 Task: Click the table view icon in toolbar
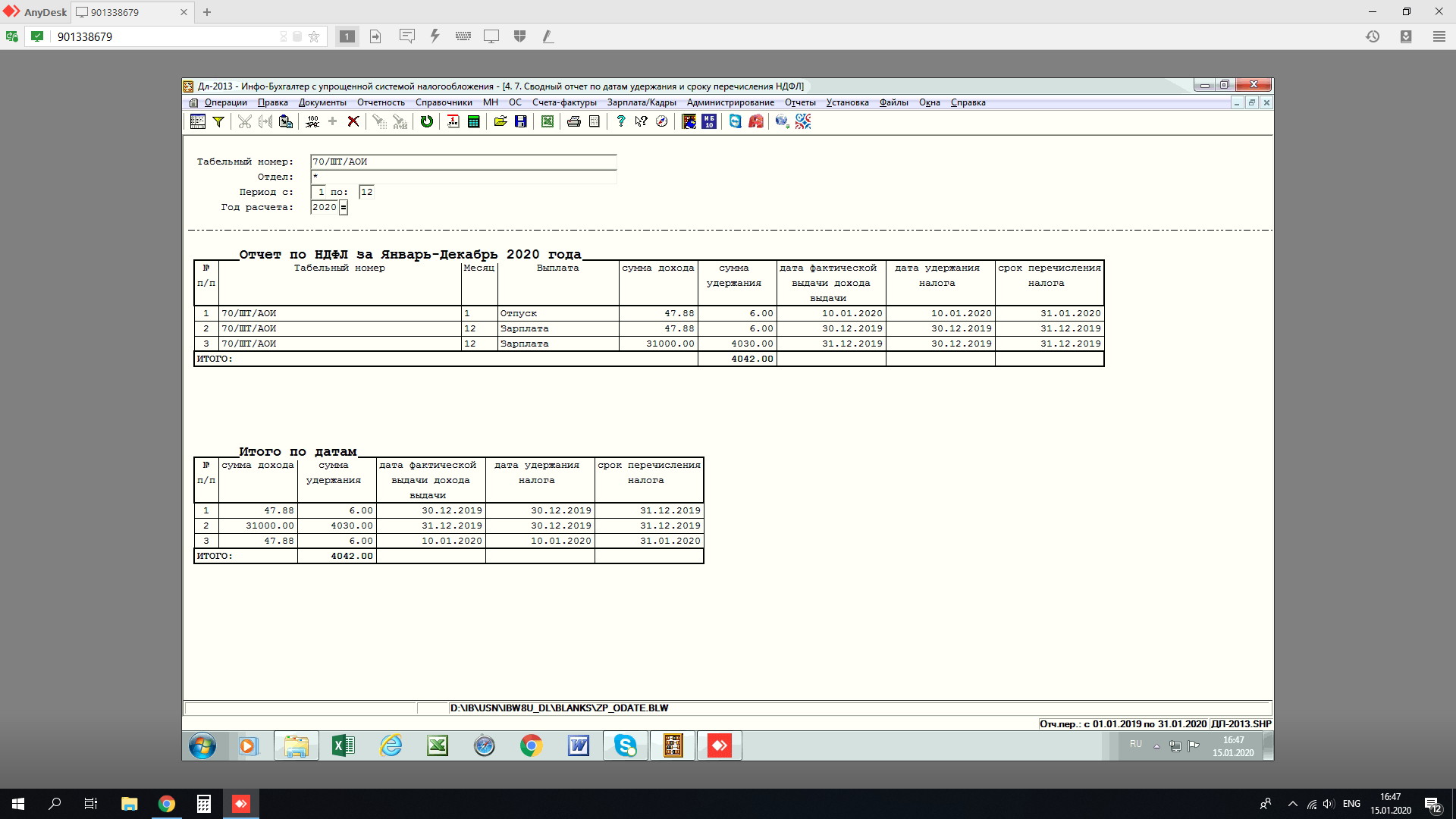198,121
